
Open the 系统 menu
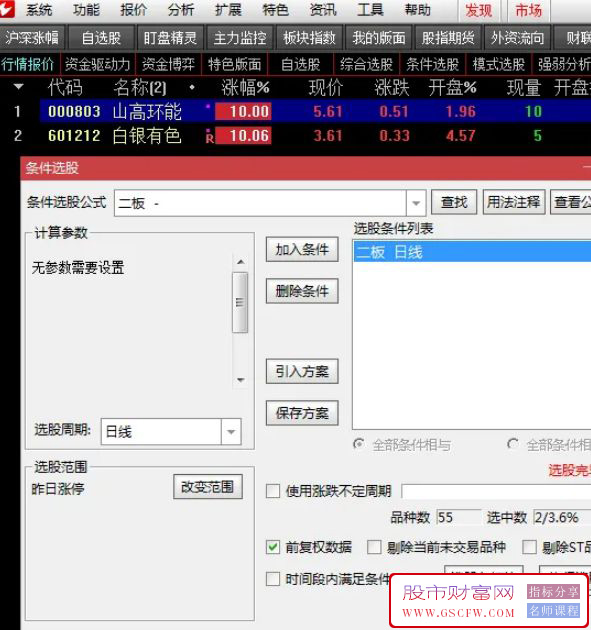click(x=39, y=10)
